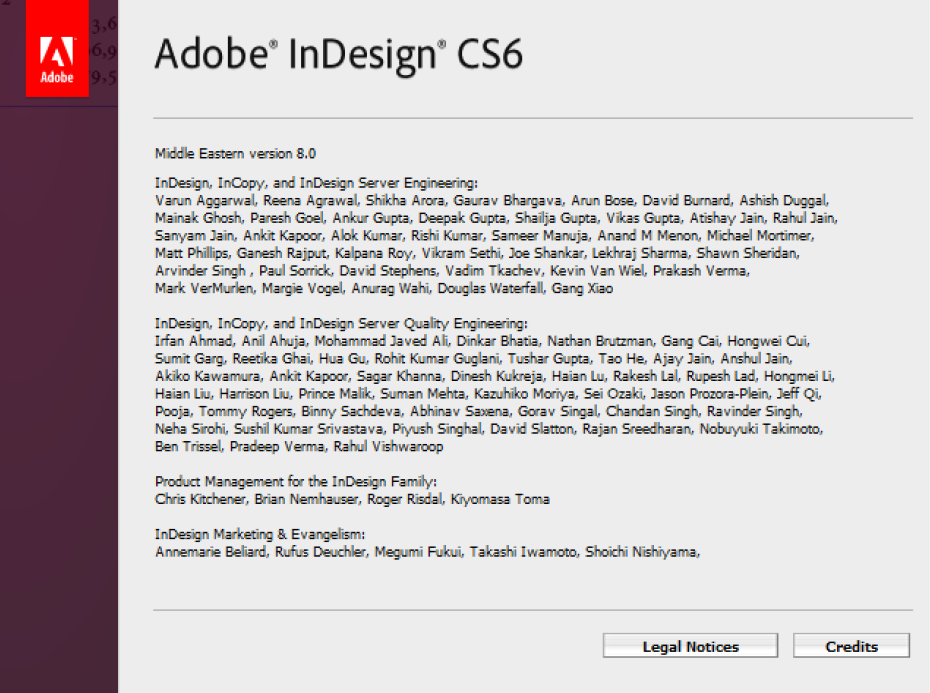Screen dimensions: 930x693
Task: Select the Middle Eastern version 8.0 text
Action: point(235,153)
